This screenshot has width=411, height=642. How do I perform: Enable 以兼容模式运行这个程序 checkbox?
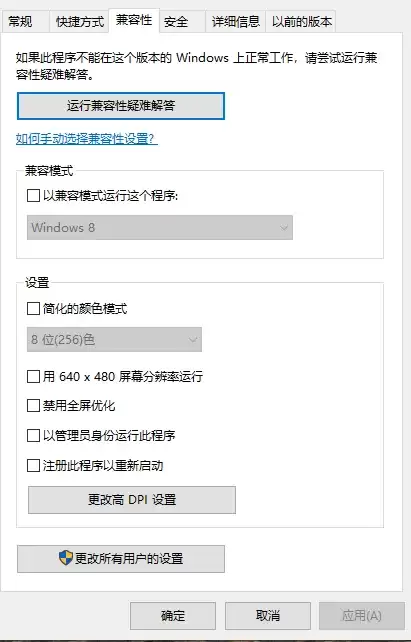tap(33, 196)
